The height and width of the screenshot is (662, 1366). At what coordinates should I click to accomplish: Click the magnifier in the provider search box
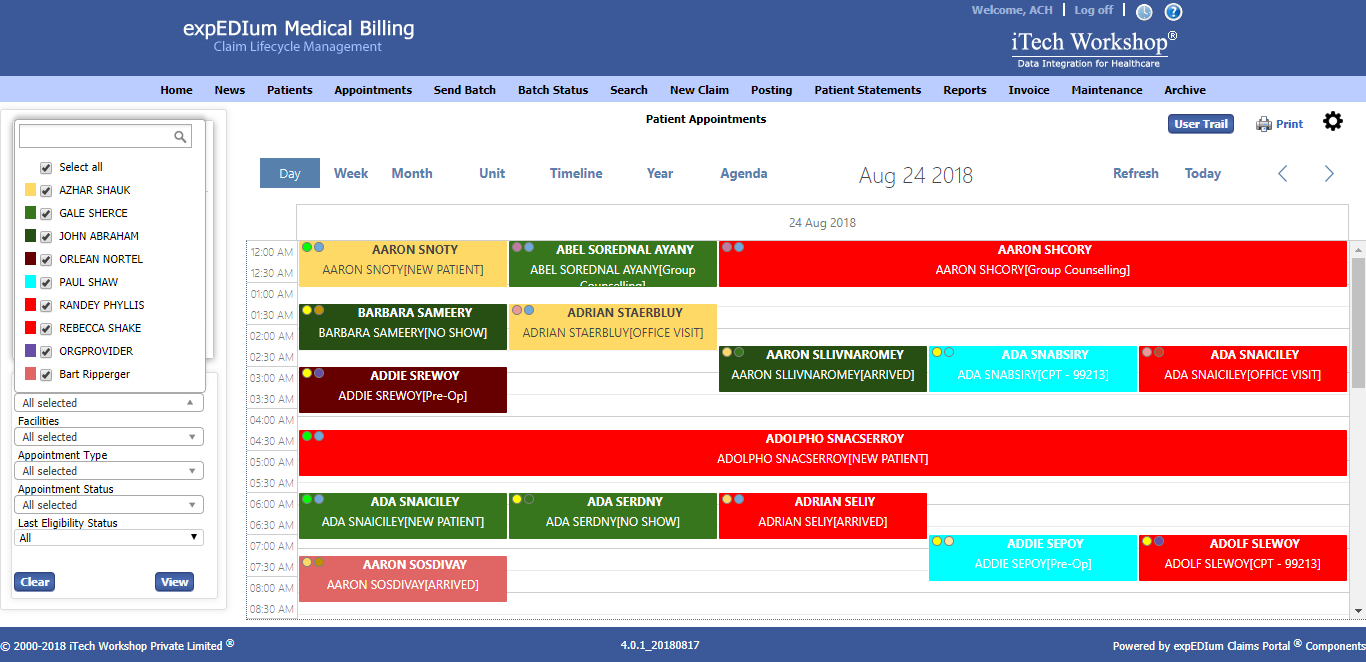[180, 136]
